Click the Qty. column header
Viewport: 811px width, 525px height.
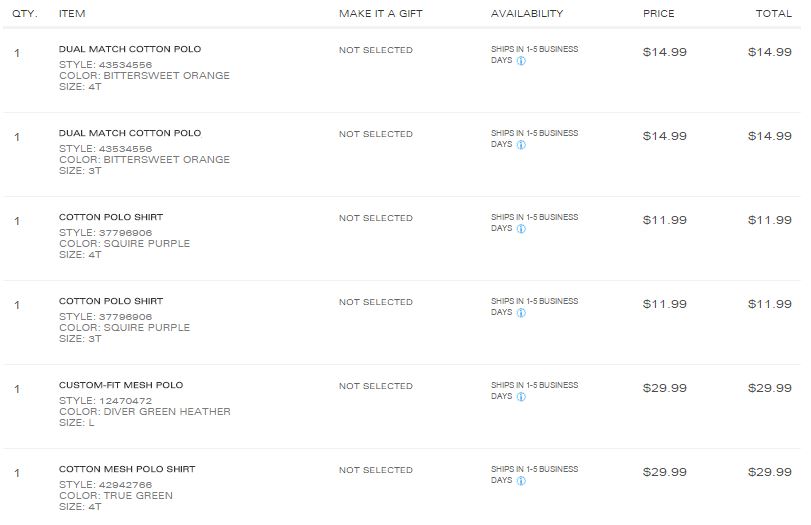pyautogui.click(x=25, y=14)
